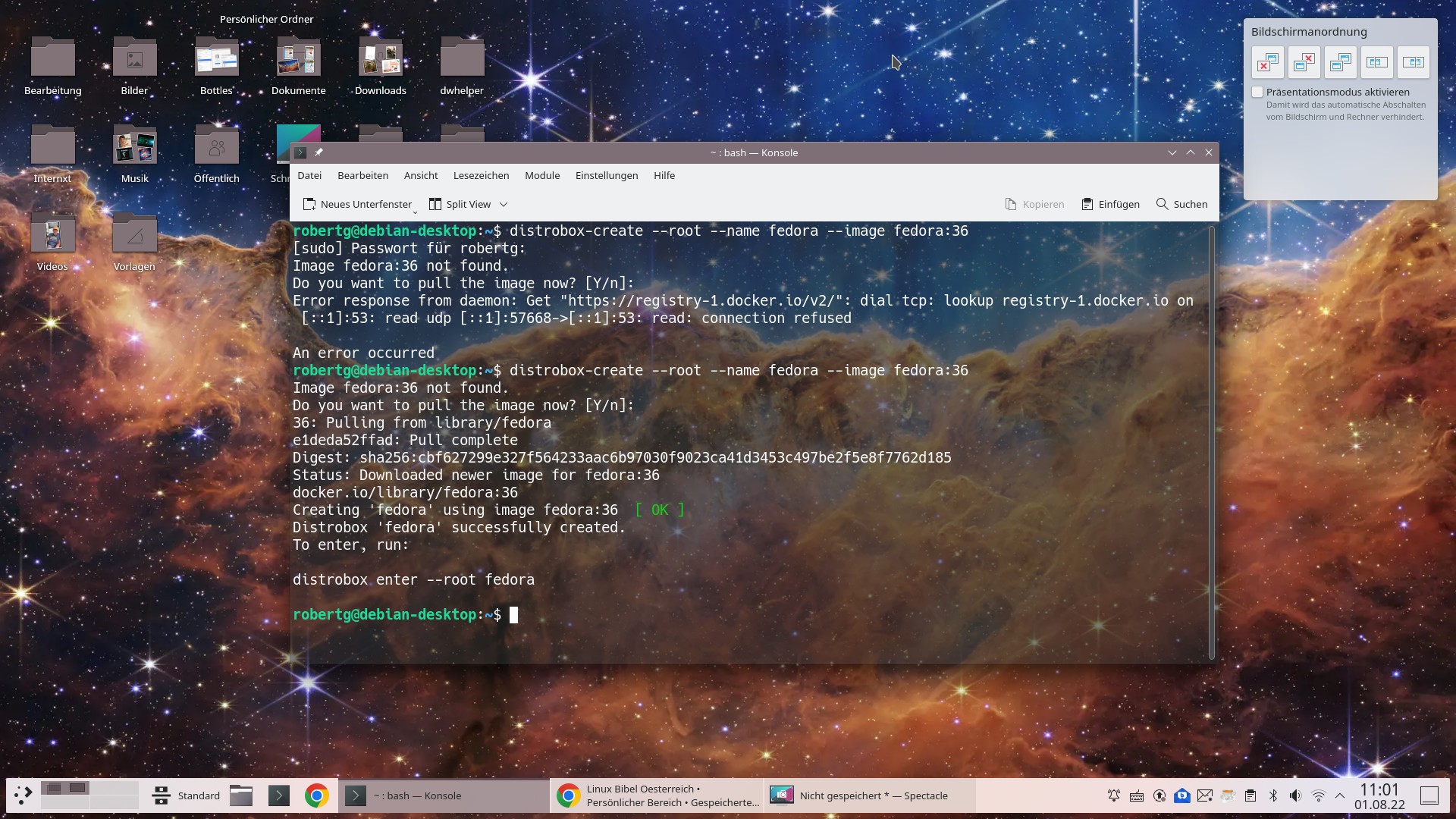Open the Hilfe menu
1456x819 pixels.
tap(664, 175)
